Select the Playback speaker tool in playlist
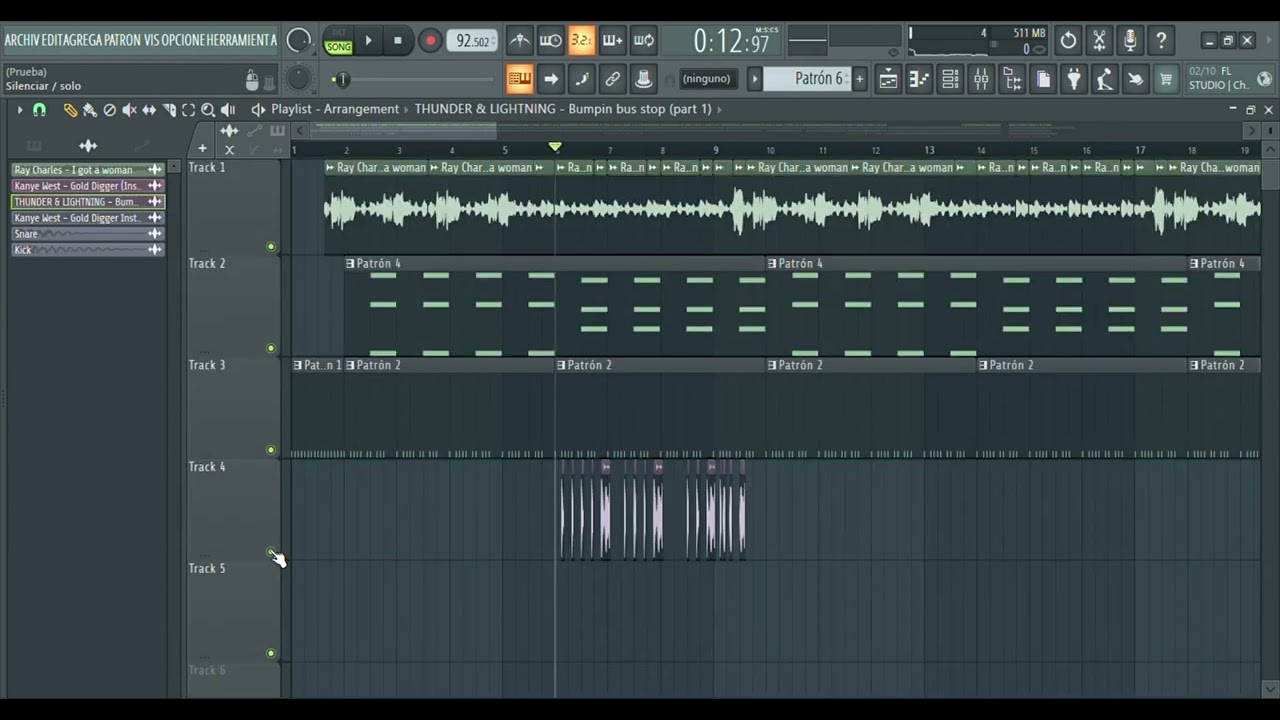 click(228, 110)
